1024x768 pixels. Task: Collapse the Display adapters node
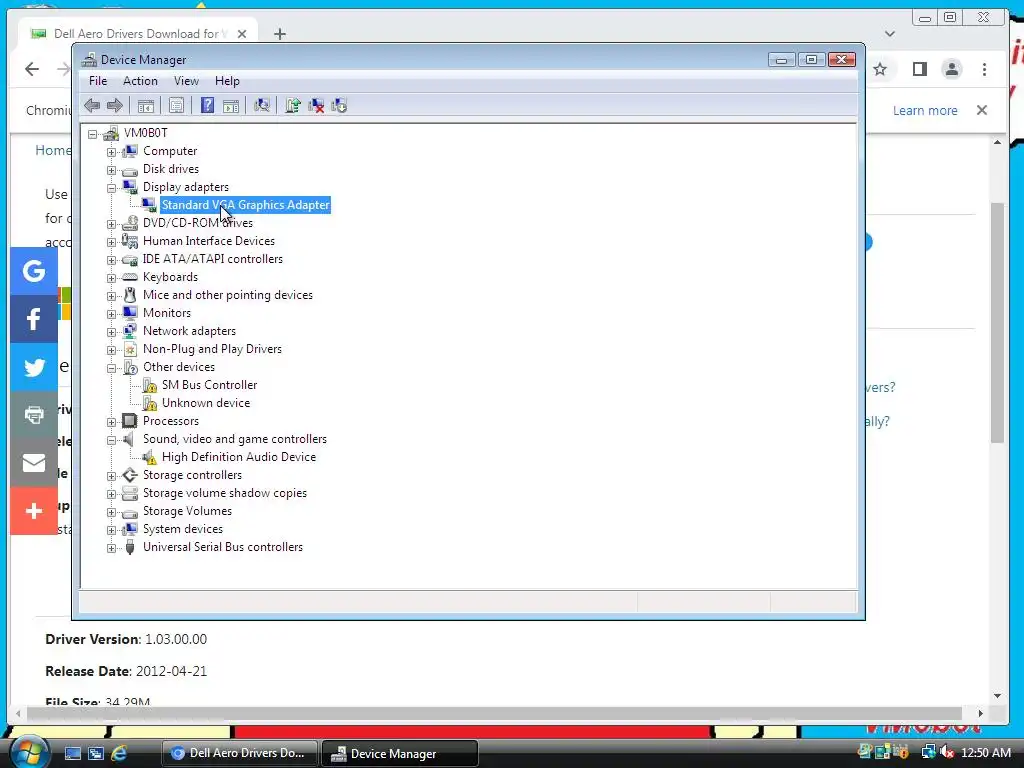112,188
